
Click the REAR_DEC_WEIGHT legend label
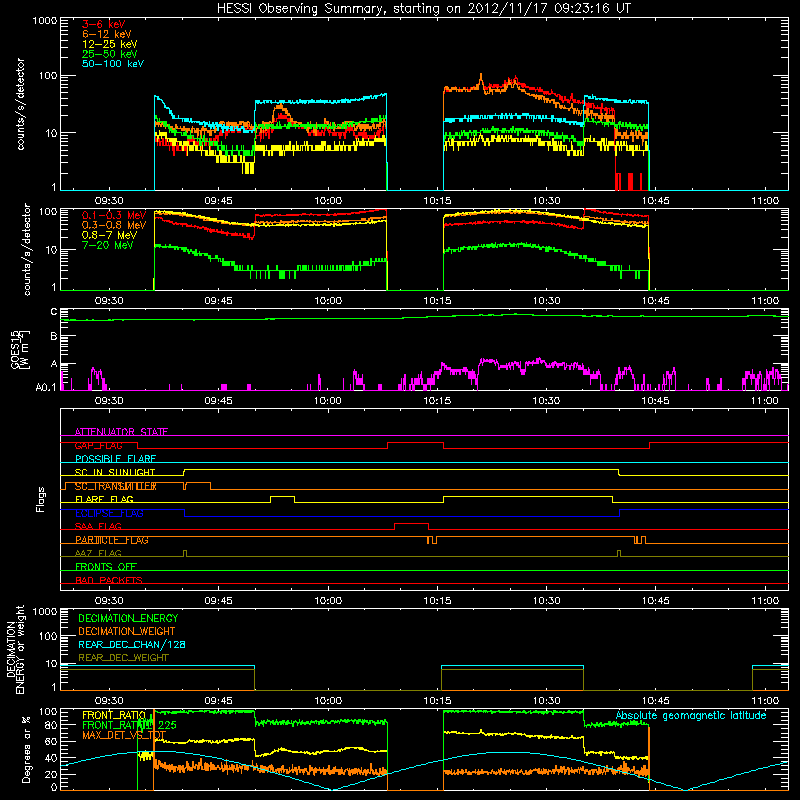point(123,658)
